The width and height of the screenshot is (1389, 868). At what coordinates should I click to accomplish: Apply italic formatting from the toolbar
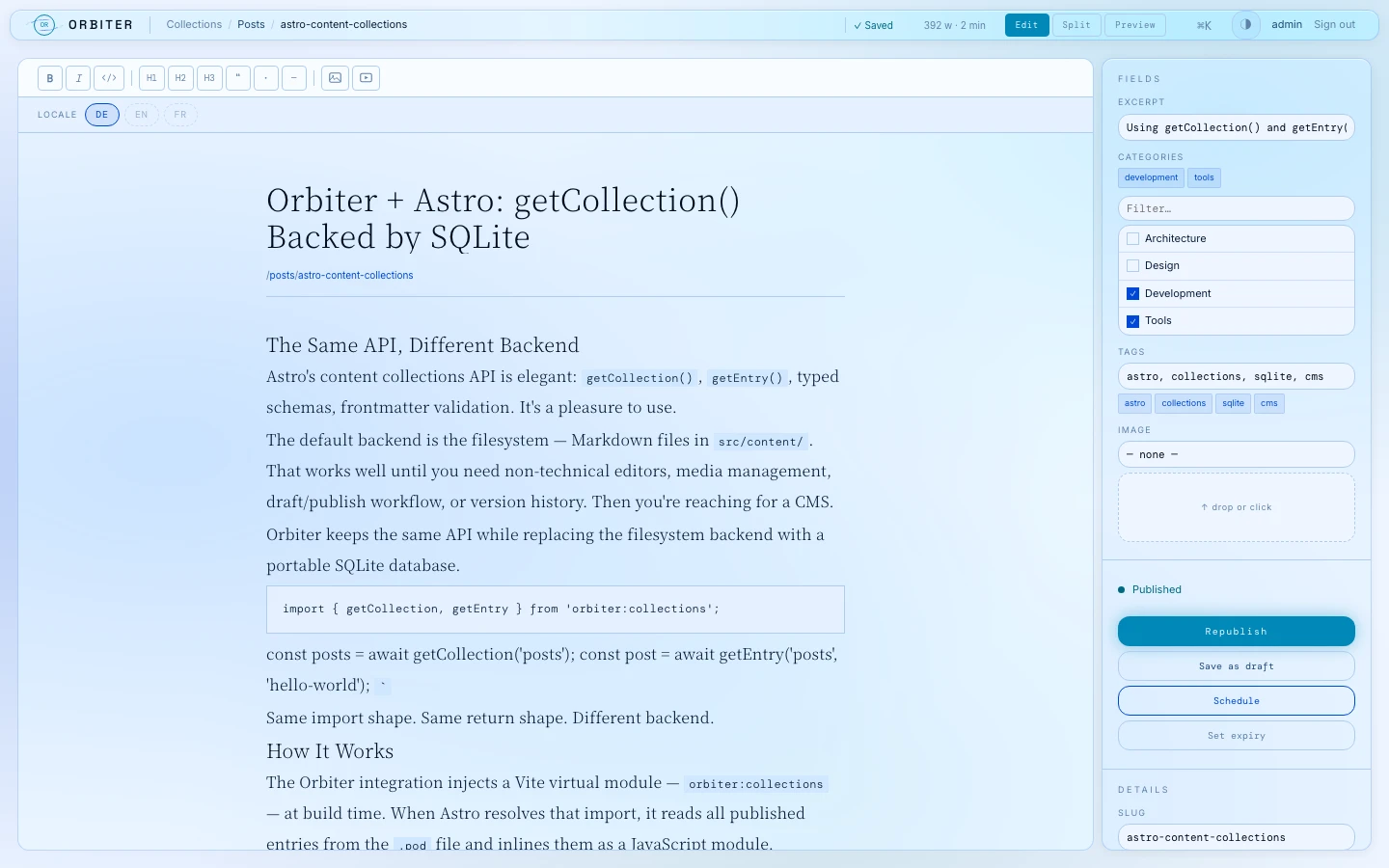79,78
